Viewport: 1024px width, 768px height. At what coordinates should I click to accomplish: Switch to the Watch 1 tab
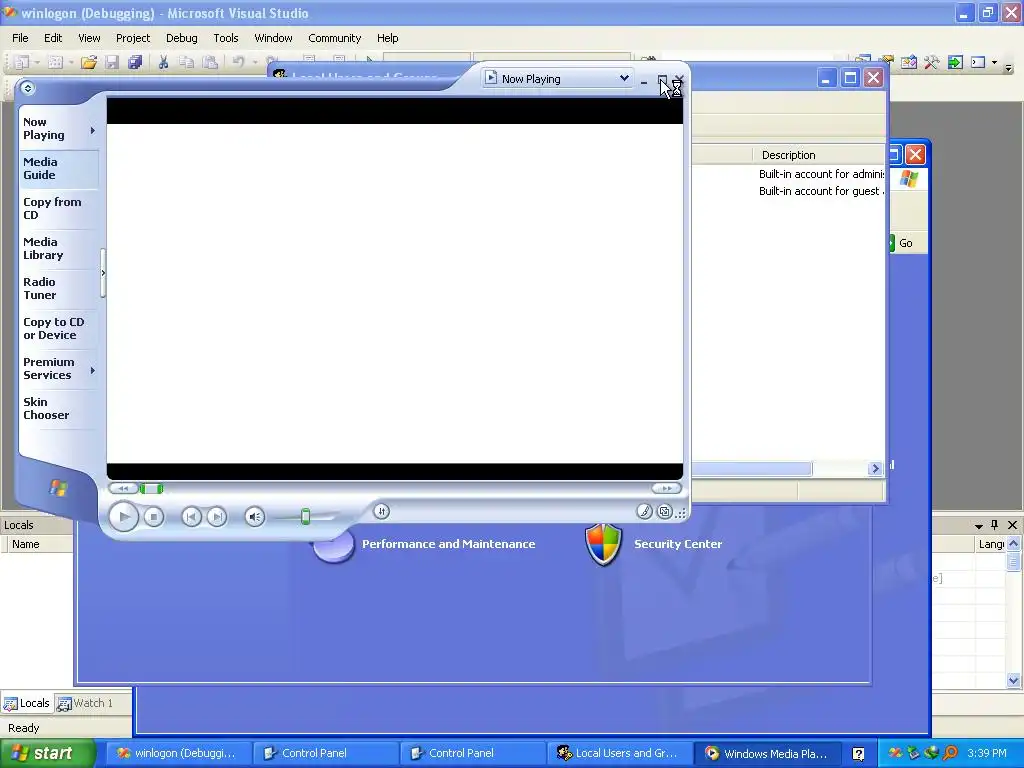click(85, 703)
